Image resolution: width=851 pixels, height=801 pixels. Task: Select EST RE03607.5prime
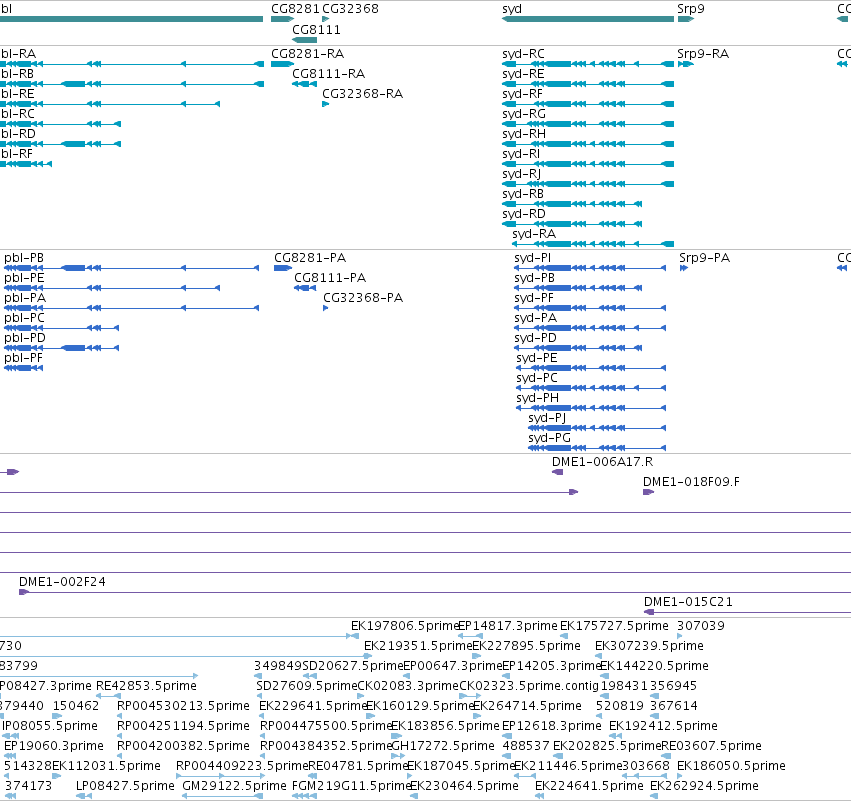tap(712, 746)
